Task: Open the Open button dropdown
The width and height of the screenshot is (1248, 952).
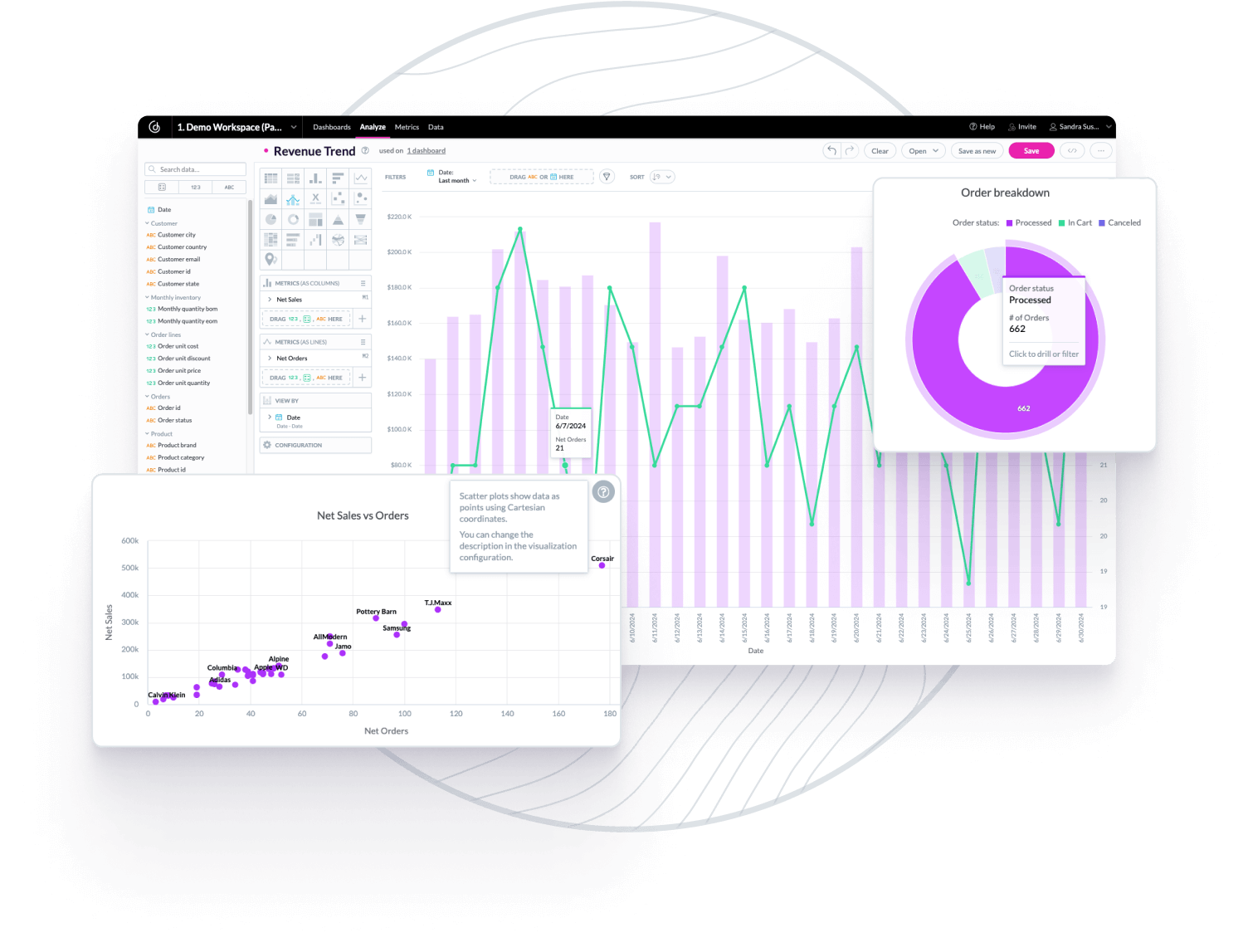Action: point(924,150)
